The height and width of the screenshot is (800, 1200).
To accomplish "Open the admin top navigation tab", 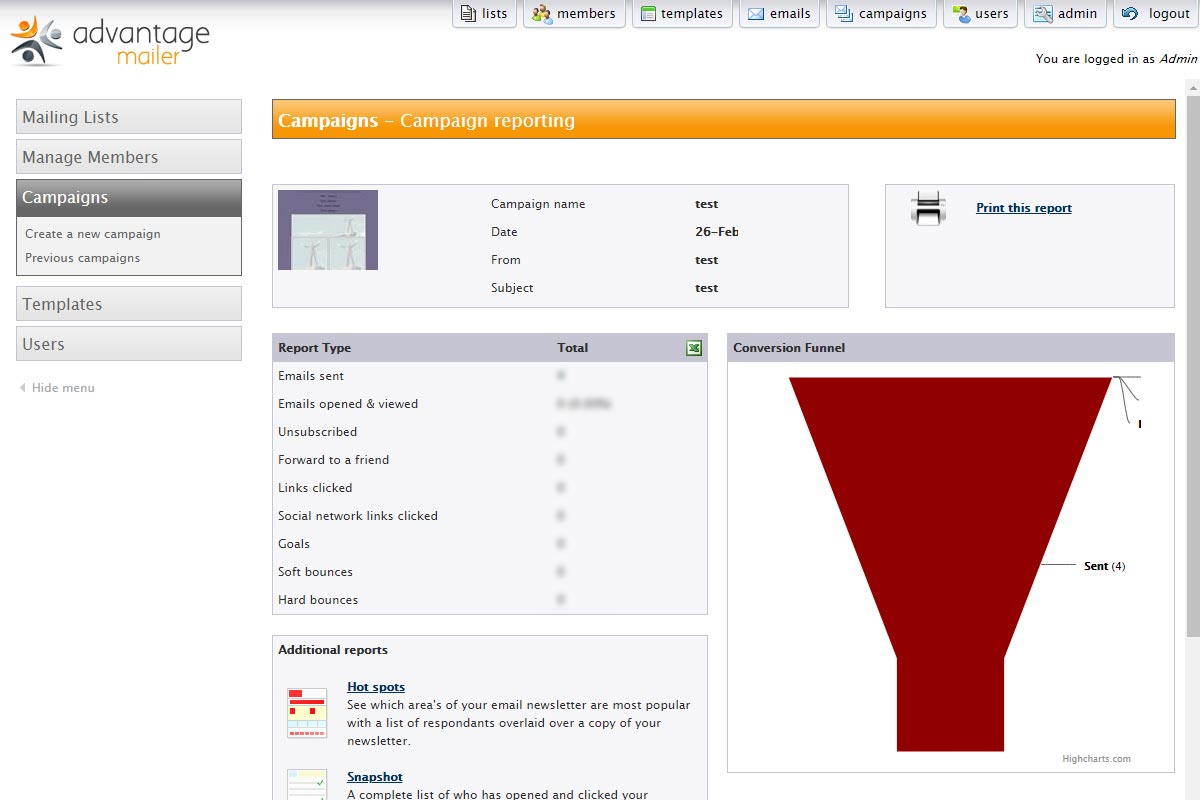I will click(x=1066, y=14).
